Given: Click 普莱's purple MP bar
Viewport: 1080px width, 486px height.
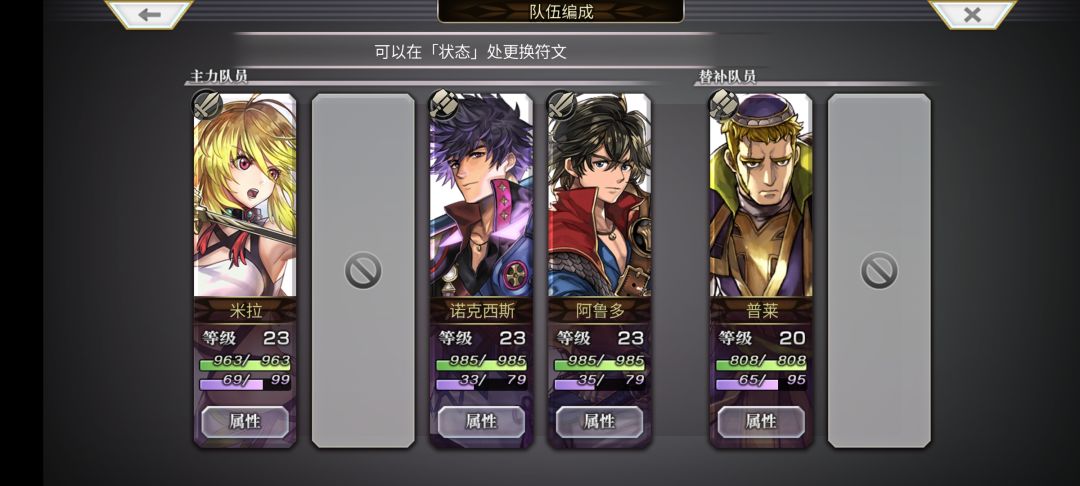Looking at the screenshot, I should click(x=761, y=381).
